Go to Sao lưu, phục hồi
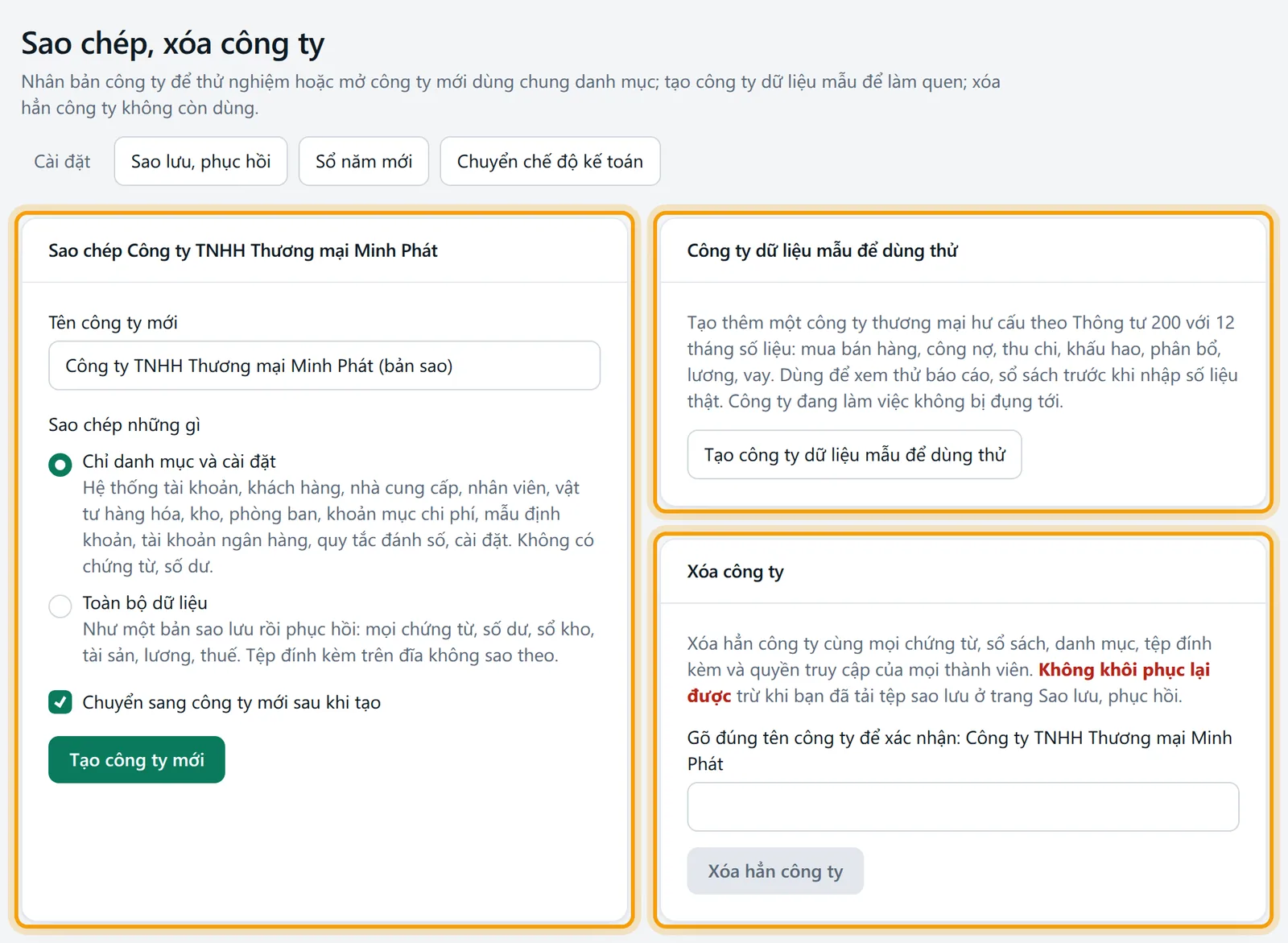 pyautogui.click(x=200, y=161)
